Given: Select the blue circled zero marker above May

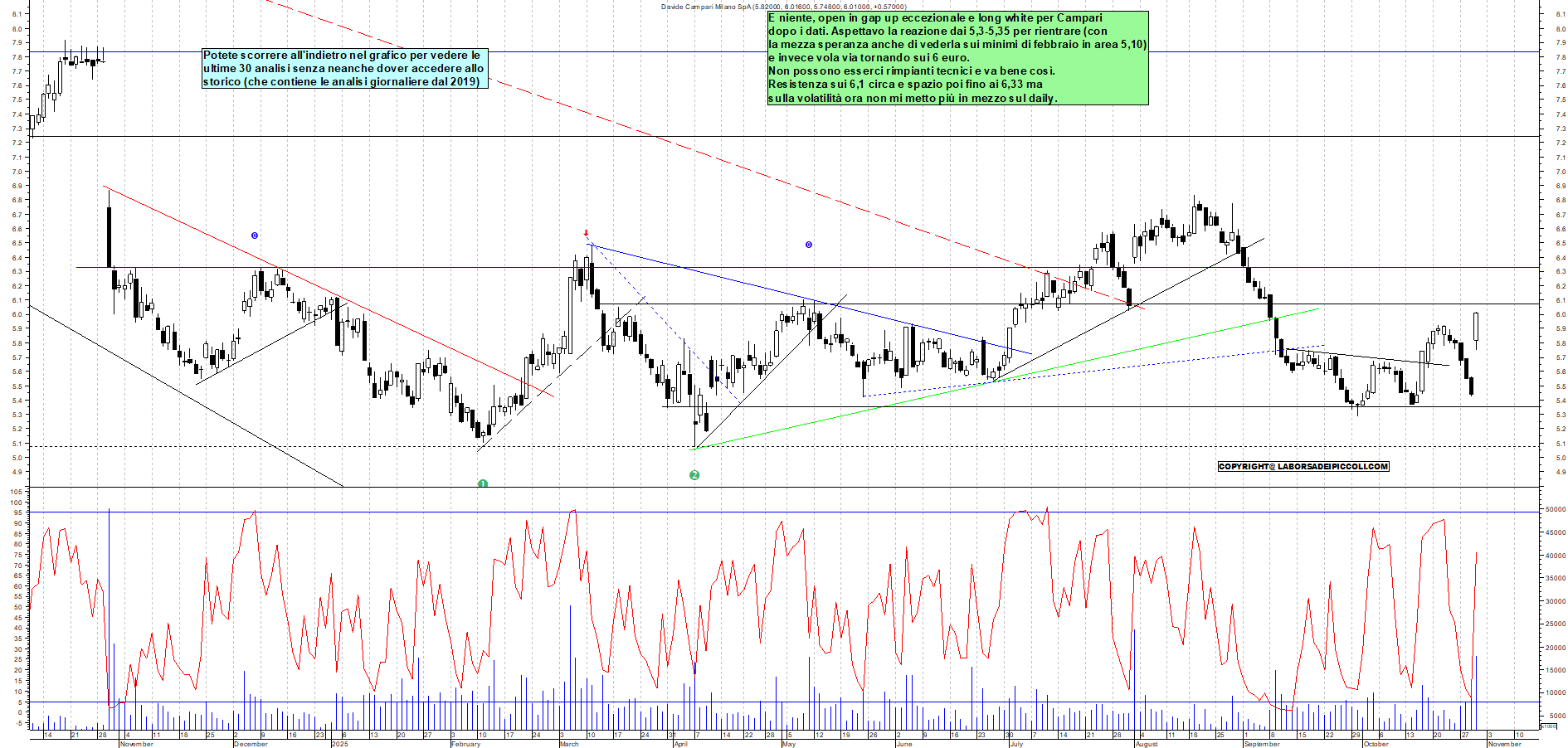Looking at the screenshot, I should (809, 245).
